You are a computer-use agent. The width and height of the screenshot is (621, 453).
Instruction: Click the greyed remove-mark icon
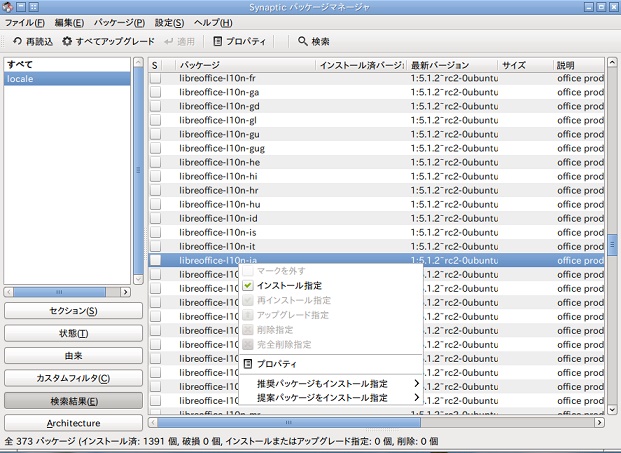[x=248, y=329]
